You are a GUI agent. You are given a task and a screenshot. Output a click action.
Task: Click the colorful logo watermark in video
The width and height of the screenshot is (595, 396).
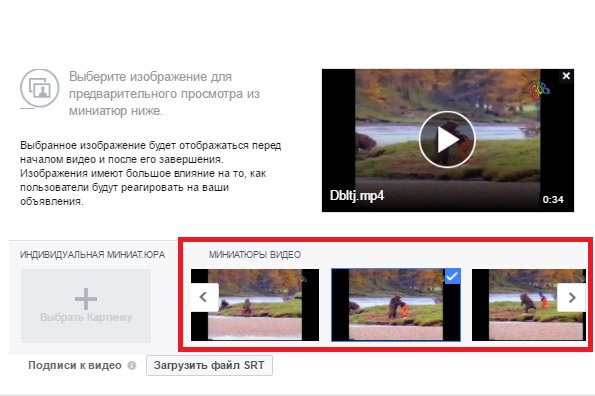tap(540, 90)
